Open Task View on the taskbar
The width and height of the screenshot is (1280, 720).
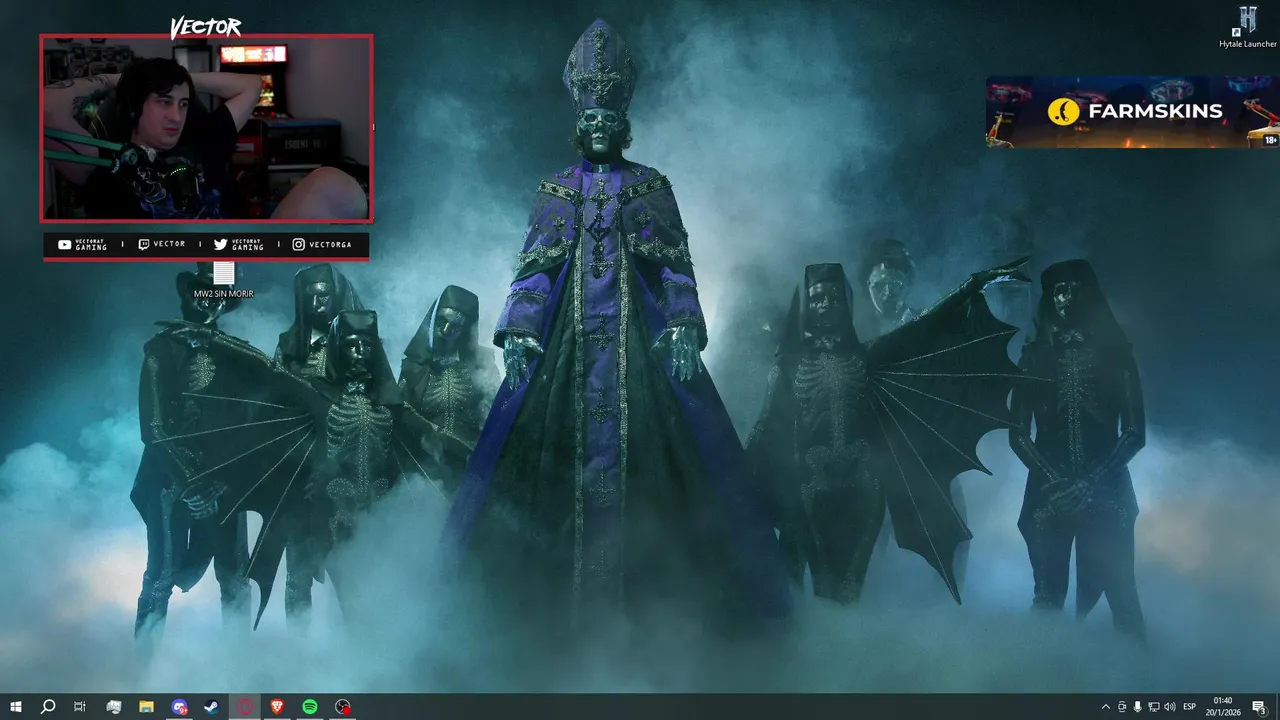coord(80,707)
